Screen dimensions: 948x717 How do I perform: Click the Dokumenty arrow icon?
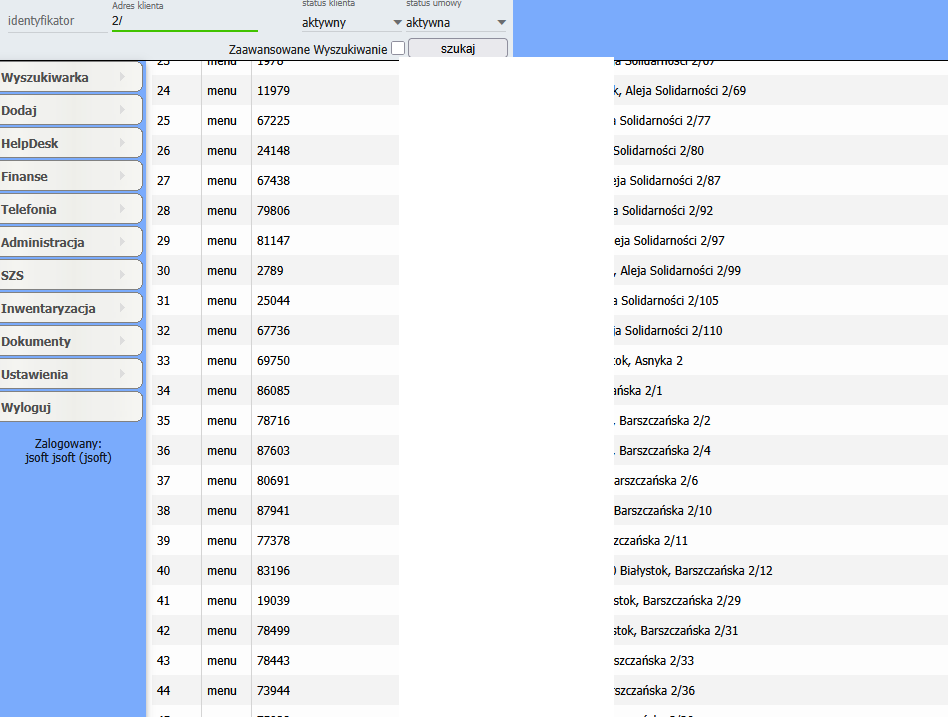(x=122, y=342)
